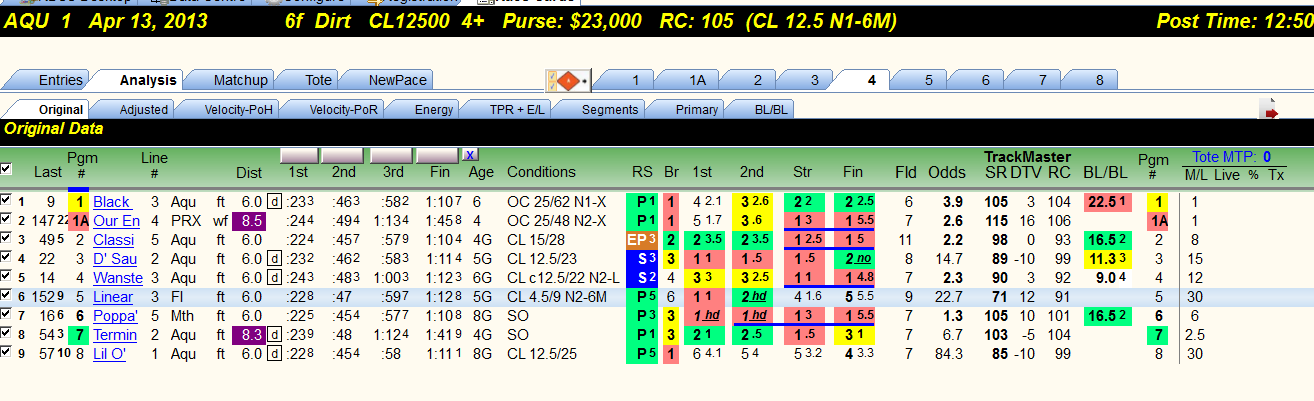
Task: Uncheck the checkbox for row 4 D' Sau
Action: point(7,259)
